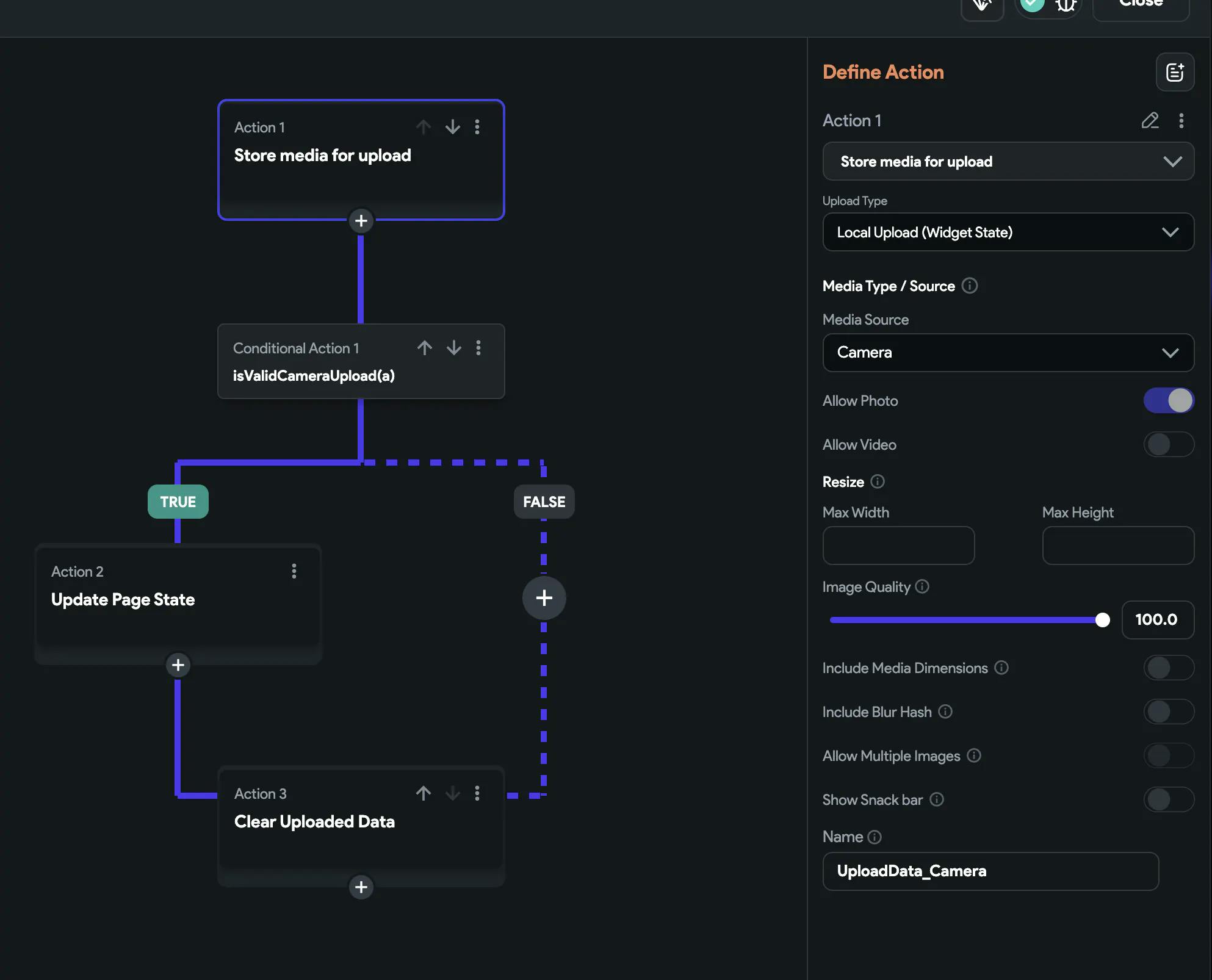Viewport: 1212px width, 980px height.
Task: Disable the Allow Photo toggle
Action: [x=1168, y=400]
